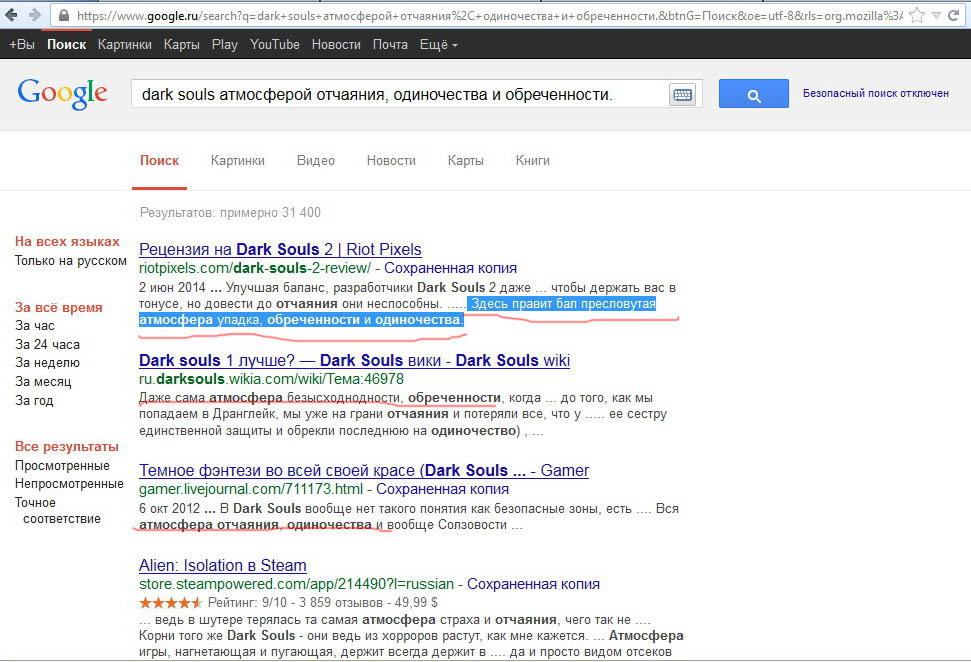Open the Темное фэнтези во всей красе result

coord(364,471)
